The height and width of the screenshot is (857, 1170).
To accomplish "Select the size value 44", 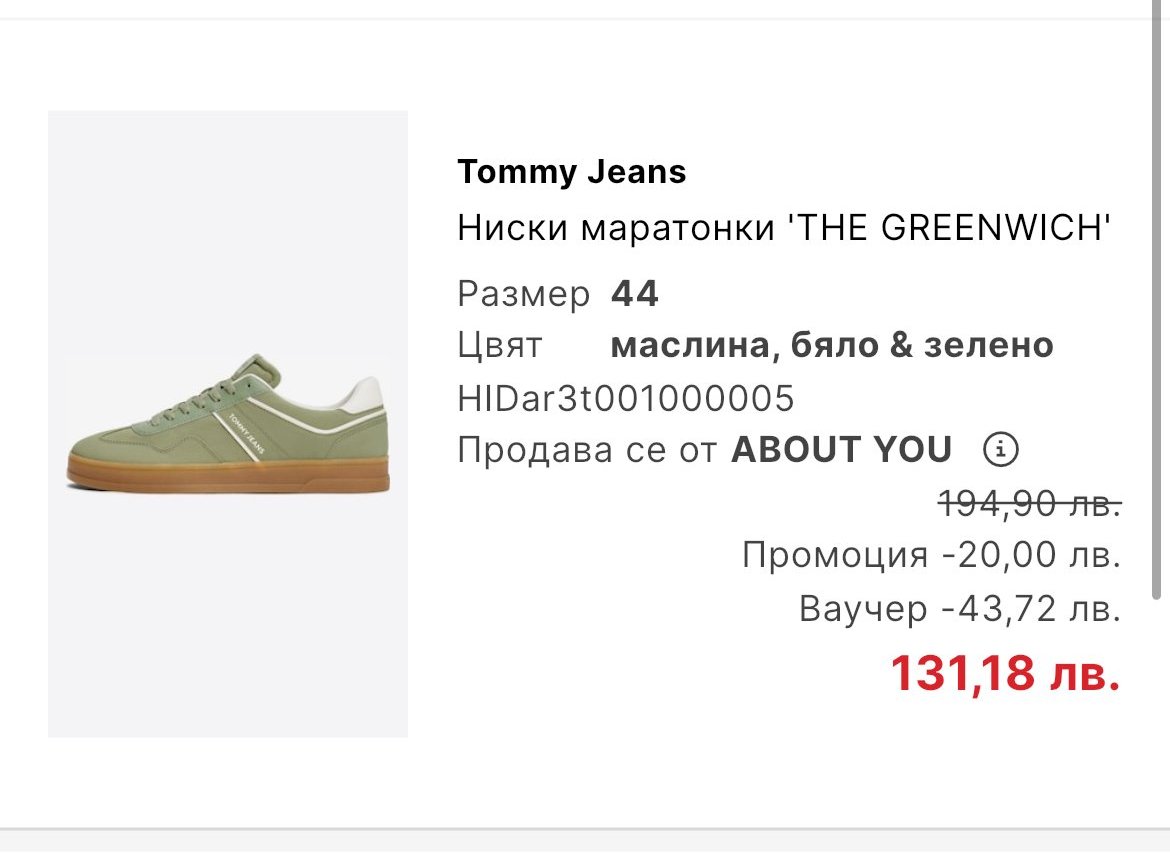I will point(635,294).
